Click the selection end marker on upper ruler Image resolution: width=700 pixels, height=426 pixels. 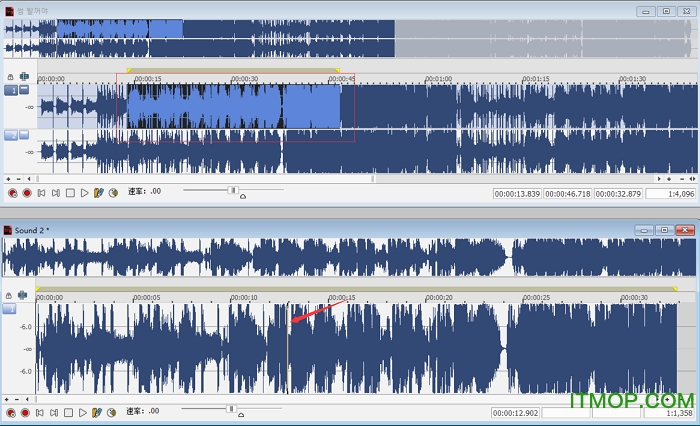click(338, 70)
